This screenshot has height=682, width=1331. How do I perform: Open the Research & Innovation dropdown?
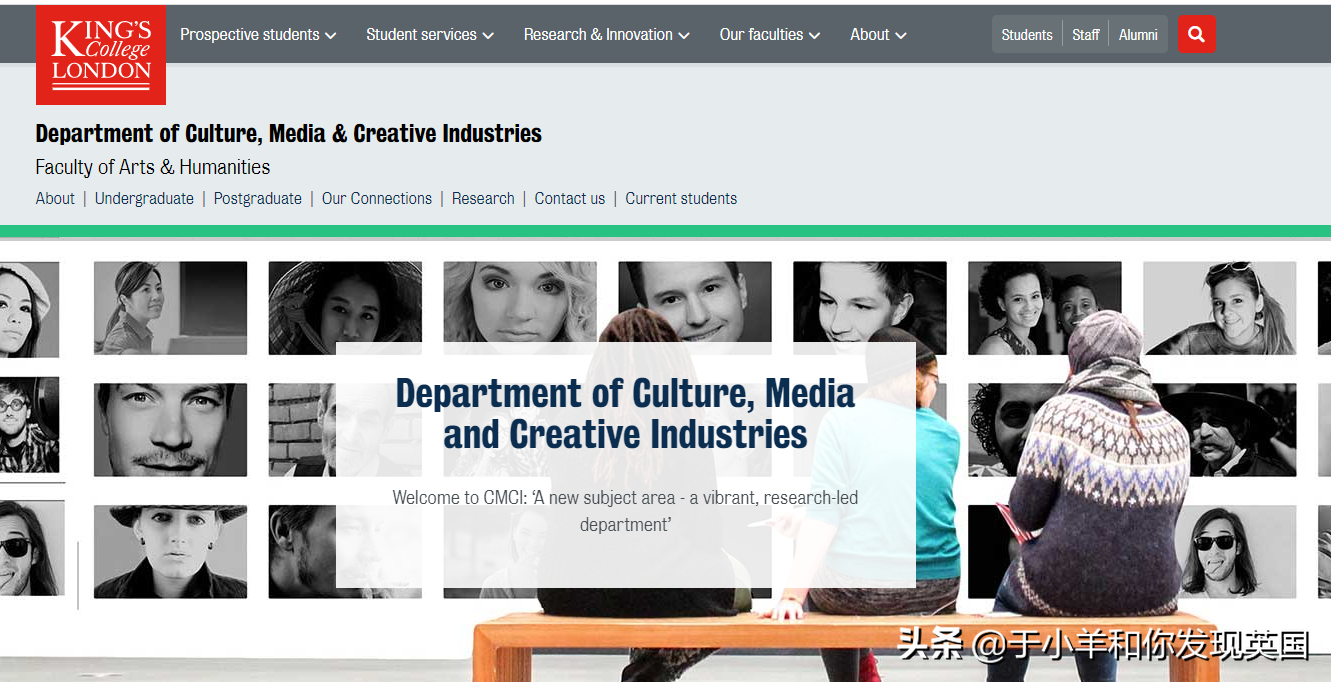(x=607, y=35)
